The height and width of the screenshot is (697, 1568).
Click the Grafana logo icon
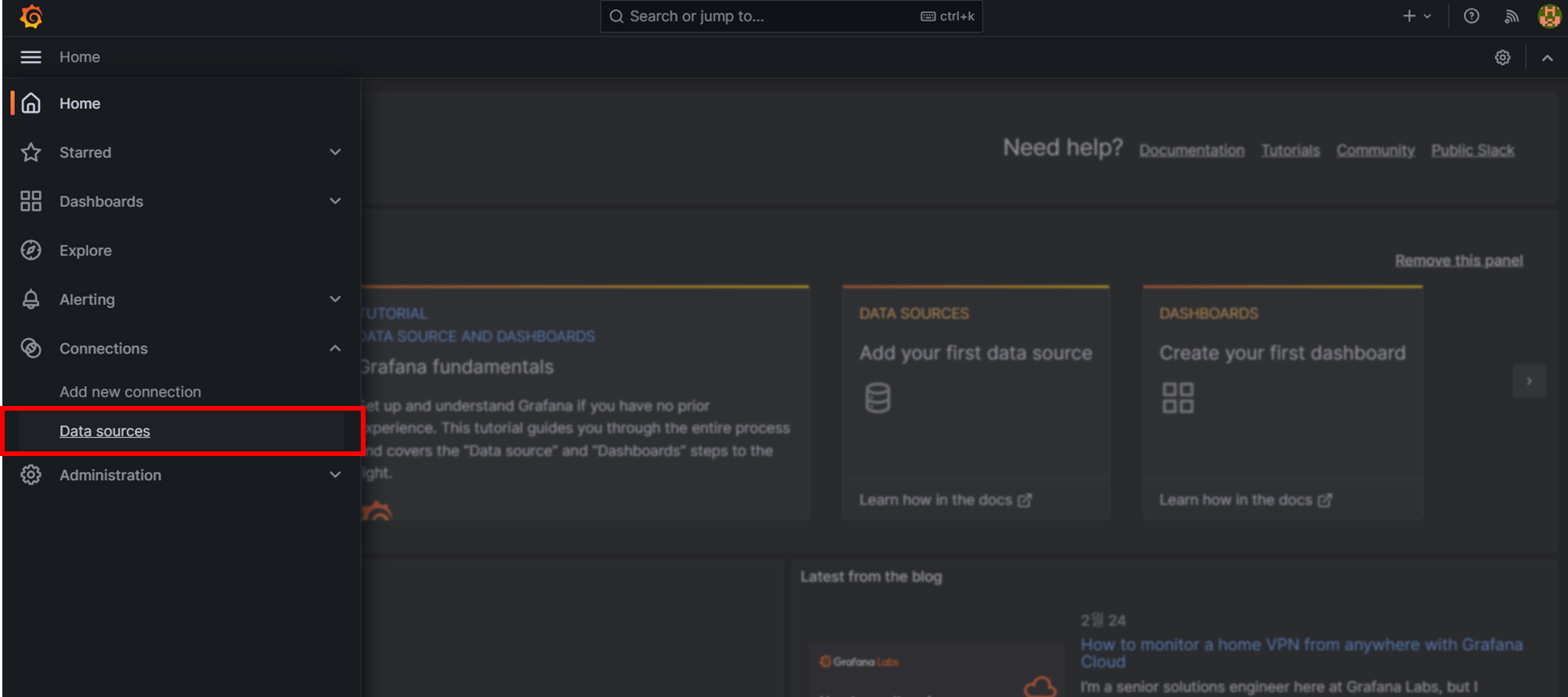coord(31,16)
